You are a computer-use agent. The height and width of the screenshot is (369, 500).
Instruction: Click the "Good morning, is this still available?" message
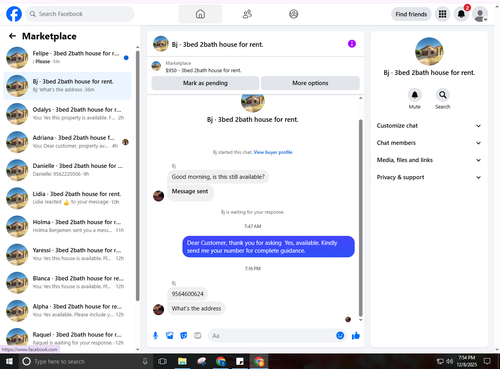click(x=218, y=177)
